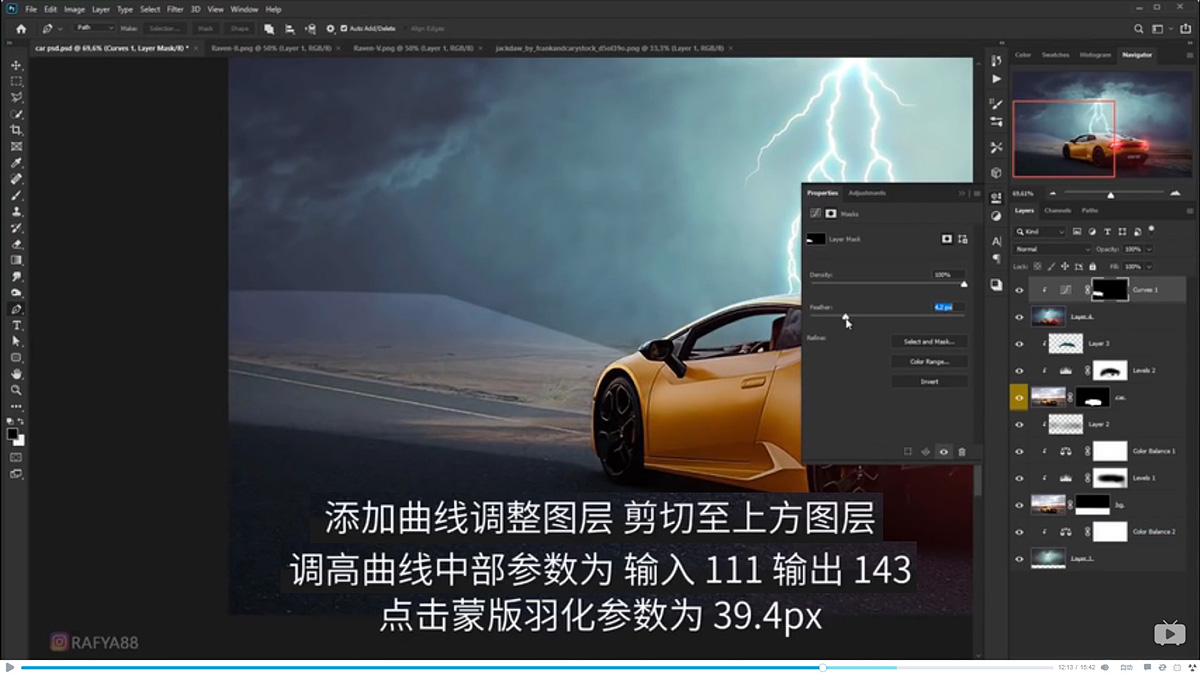Viewport: 1200px width, 675px height.
Task: Select the Crop tool
Action: (x=15, y=130)
